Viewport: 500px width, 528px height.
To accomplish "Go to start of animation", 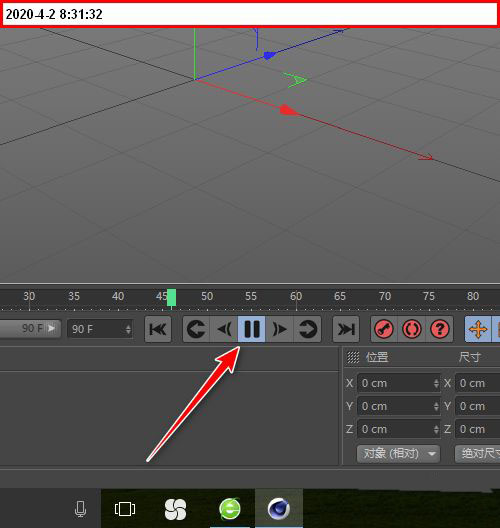I will (158, 329).
